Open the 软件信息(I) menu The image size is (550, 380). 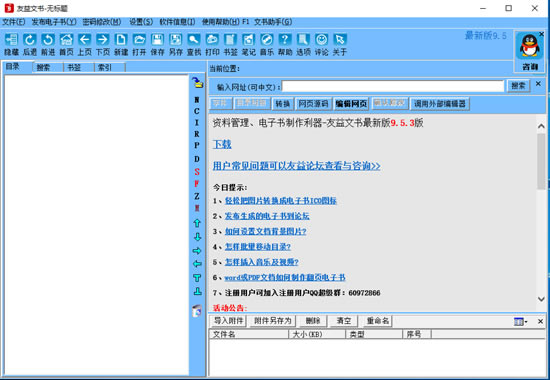[177, 22]
